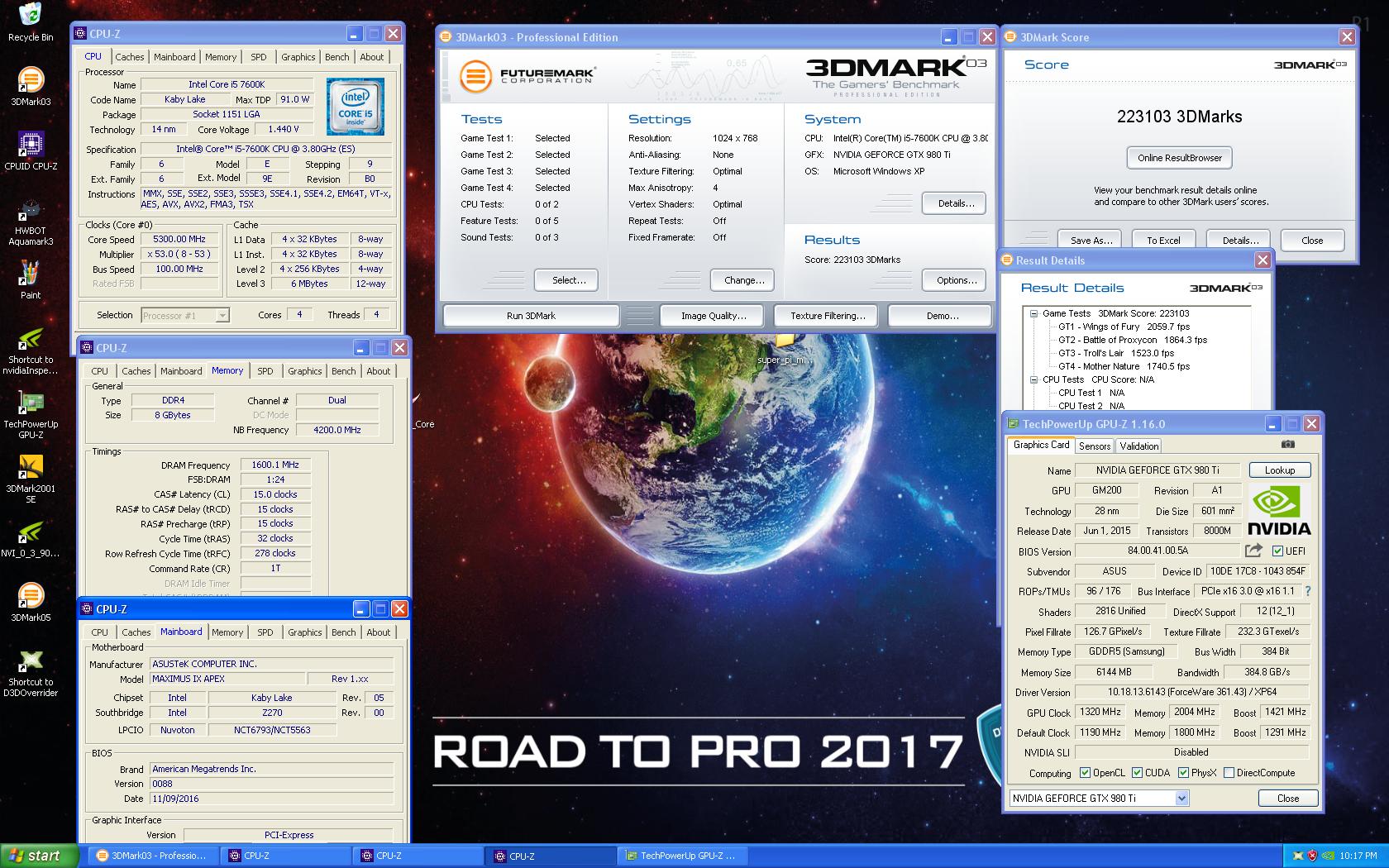The image size is (1389, 868).
Task: Select the Shortcut to nvidiaInspector desktop icon
Action: coord(31,352)
